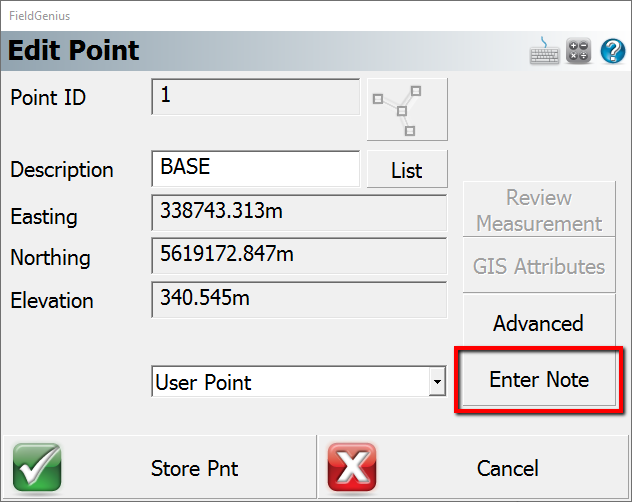Click the Store Pnt label

click(x=194, y=468)
